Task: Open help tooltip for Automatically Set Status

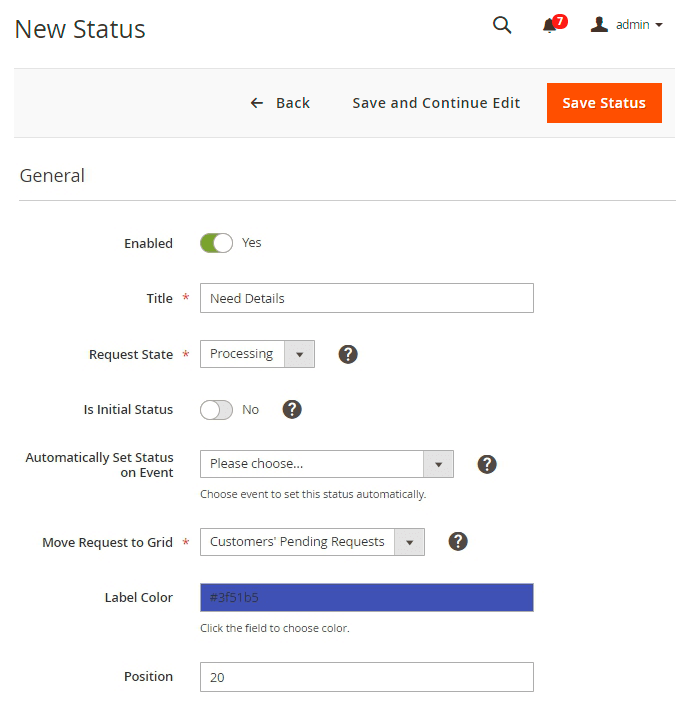Action: (x=486, y=464)
